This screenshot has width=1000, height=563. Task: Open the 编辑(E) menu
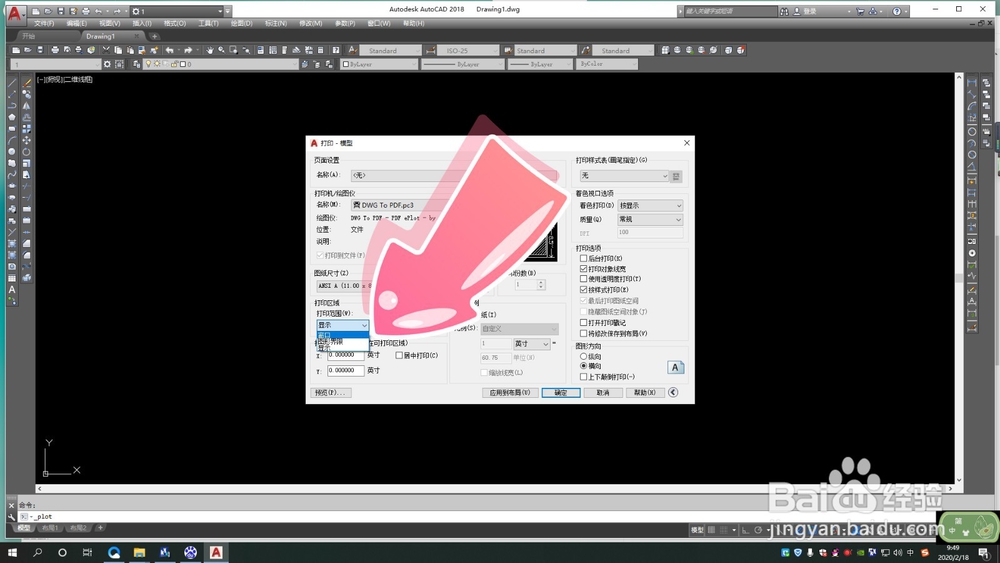tap(77, 24)
